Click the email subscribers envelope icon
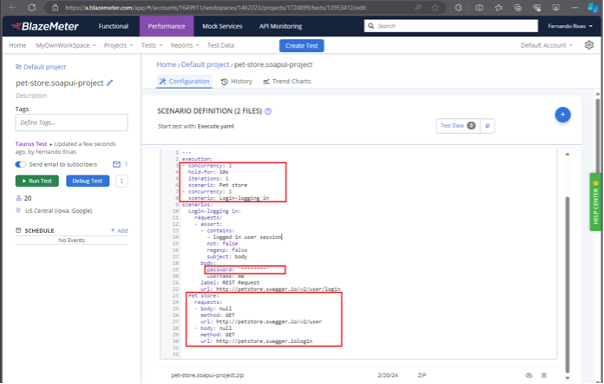The height and width of the screenshot is (384, 604). 116,164
